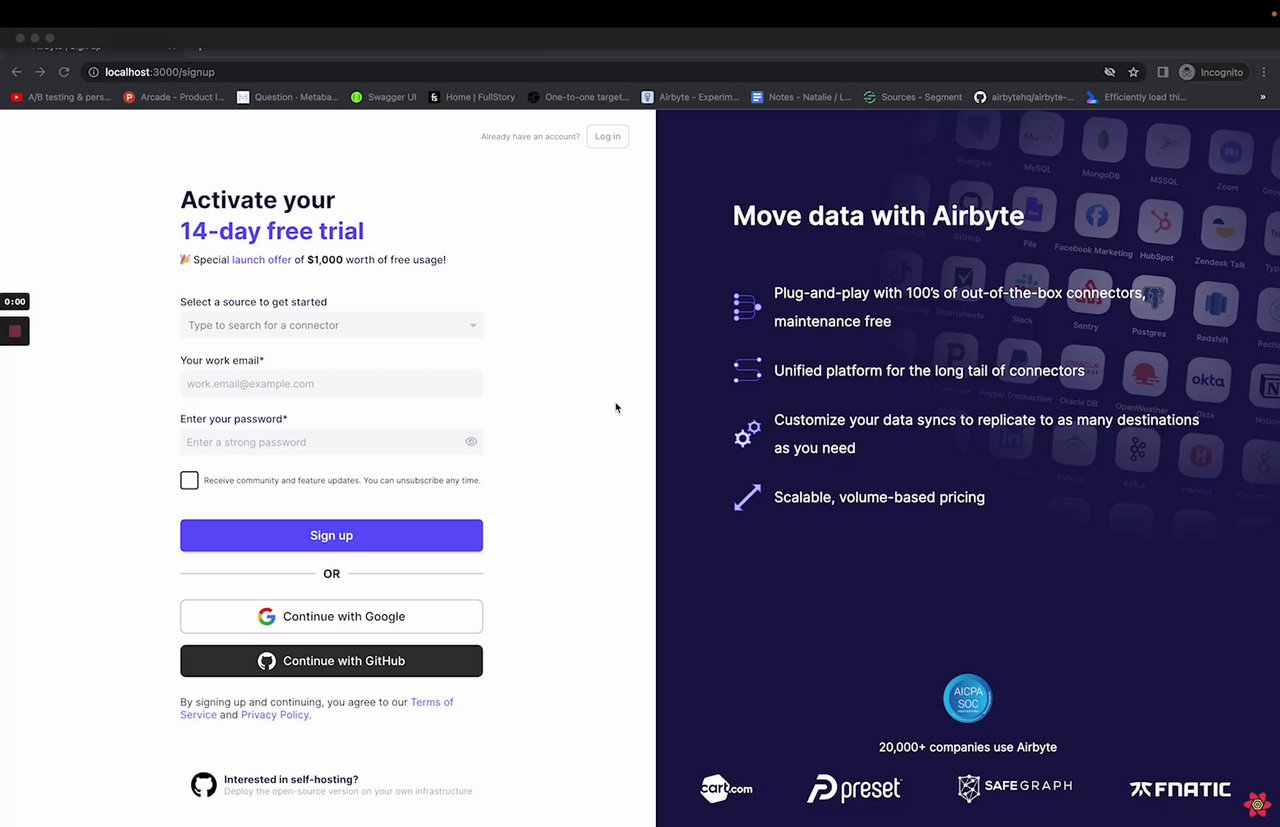The image size is (1280, 827).
Task: Stop recording with the red square button
Action: (x=15, y=331)
